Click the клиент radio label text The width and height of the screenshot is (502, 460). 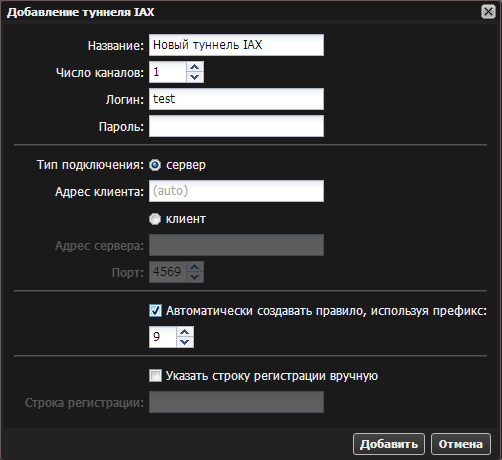click(x=186, y=219)
